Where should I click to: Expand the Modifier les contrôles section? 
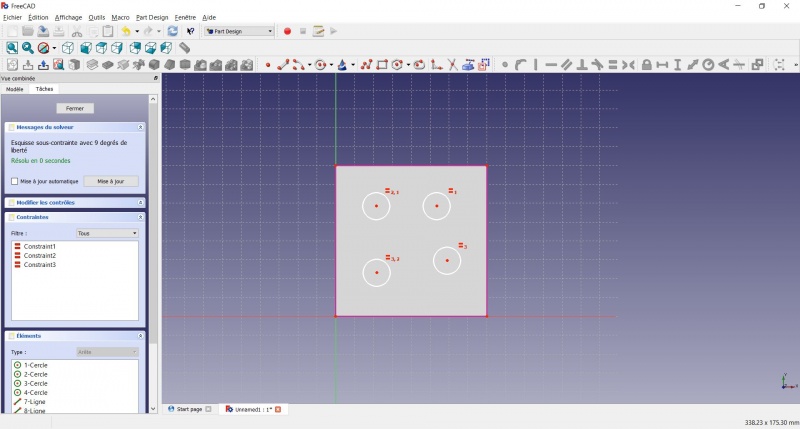point(140,203)
